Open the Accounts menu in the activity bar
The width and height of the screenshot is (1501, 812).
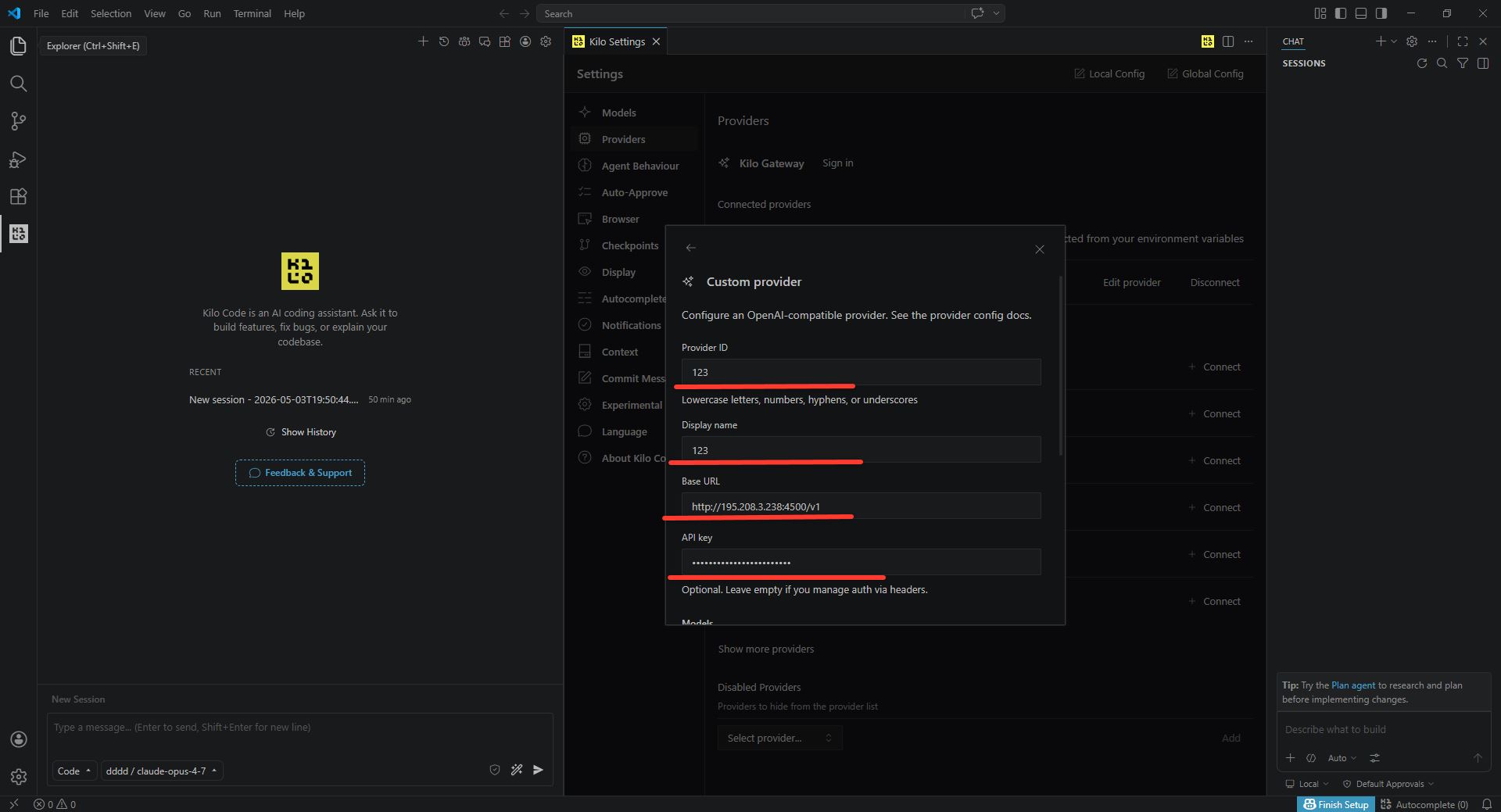19,739
